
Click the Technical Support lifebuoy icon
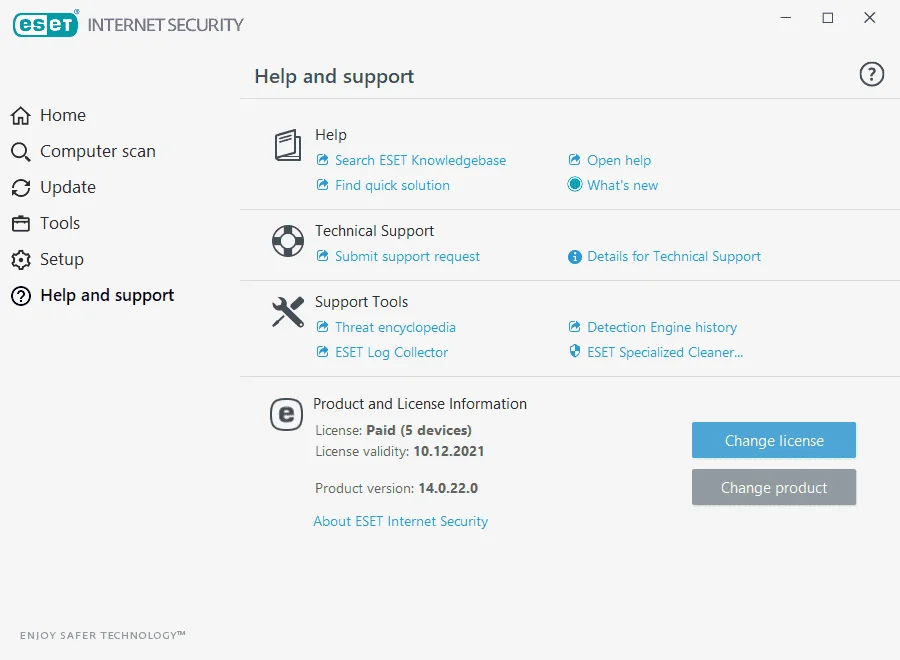(288, 241)
